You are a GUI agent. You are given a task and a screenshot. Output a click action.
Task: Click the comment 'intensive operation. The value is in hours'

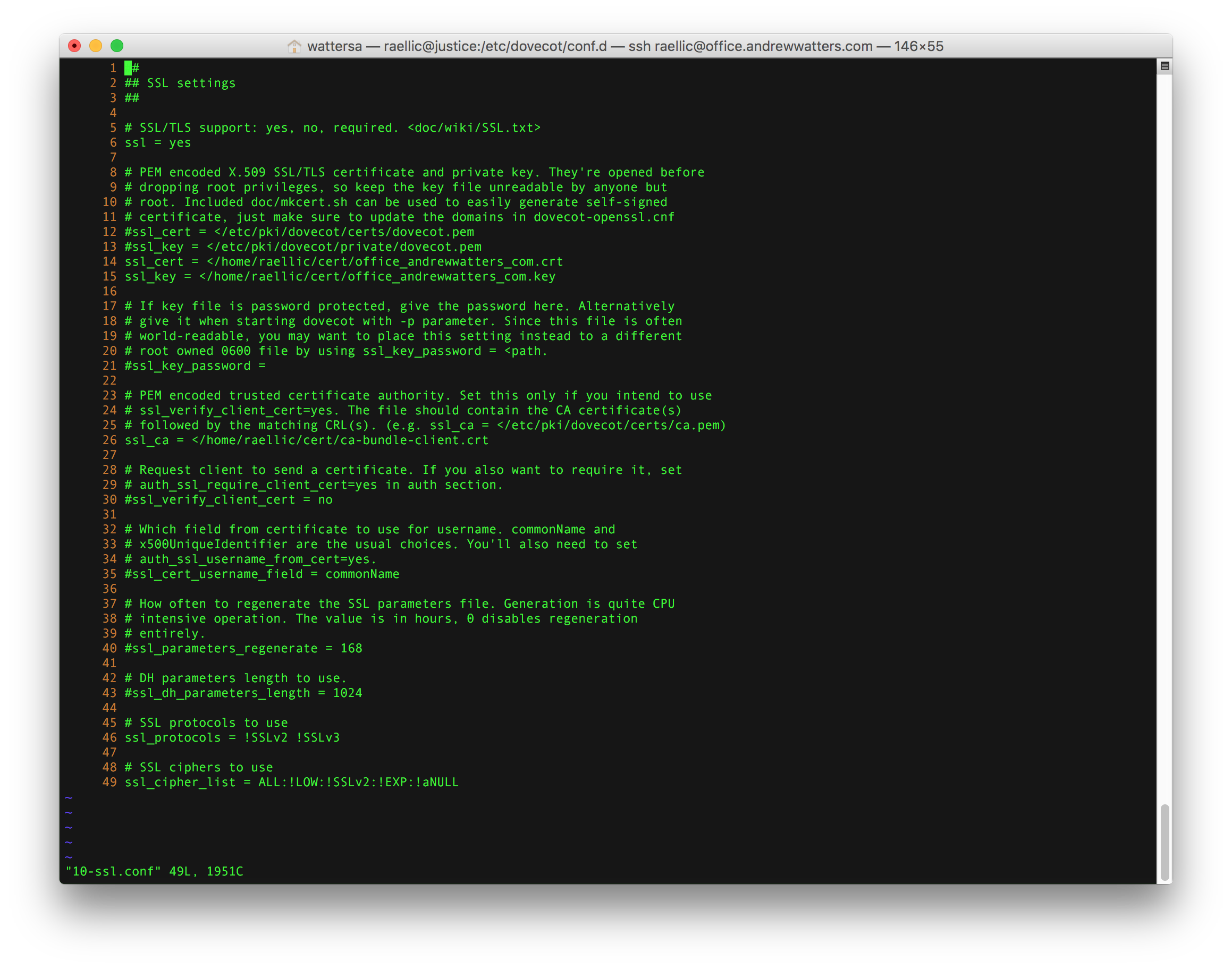(x=382, y=619)
